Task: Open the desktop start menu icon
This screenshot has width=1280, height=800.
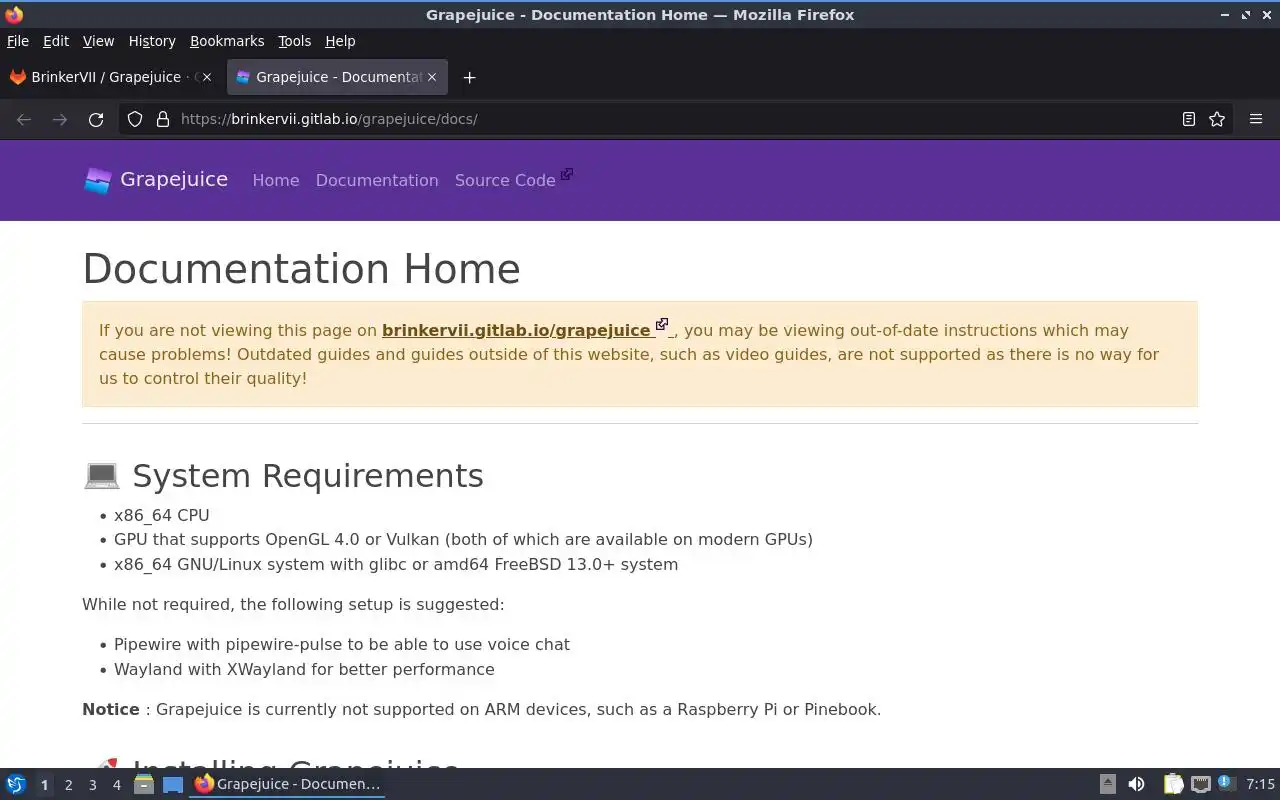Action: click(16, 784)
